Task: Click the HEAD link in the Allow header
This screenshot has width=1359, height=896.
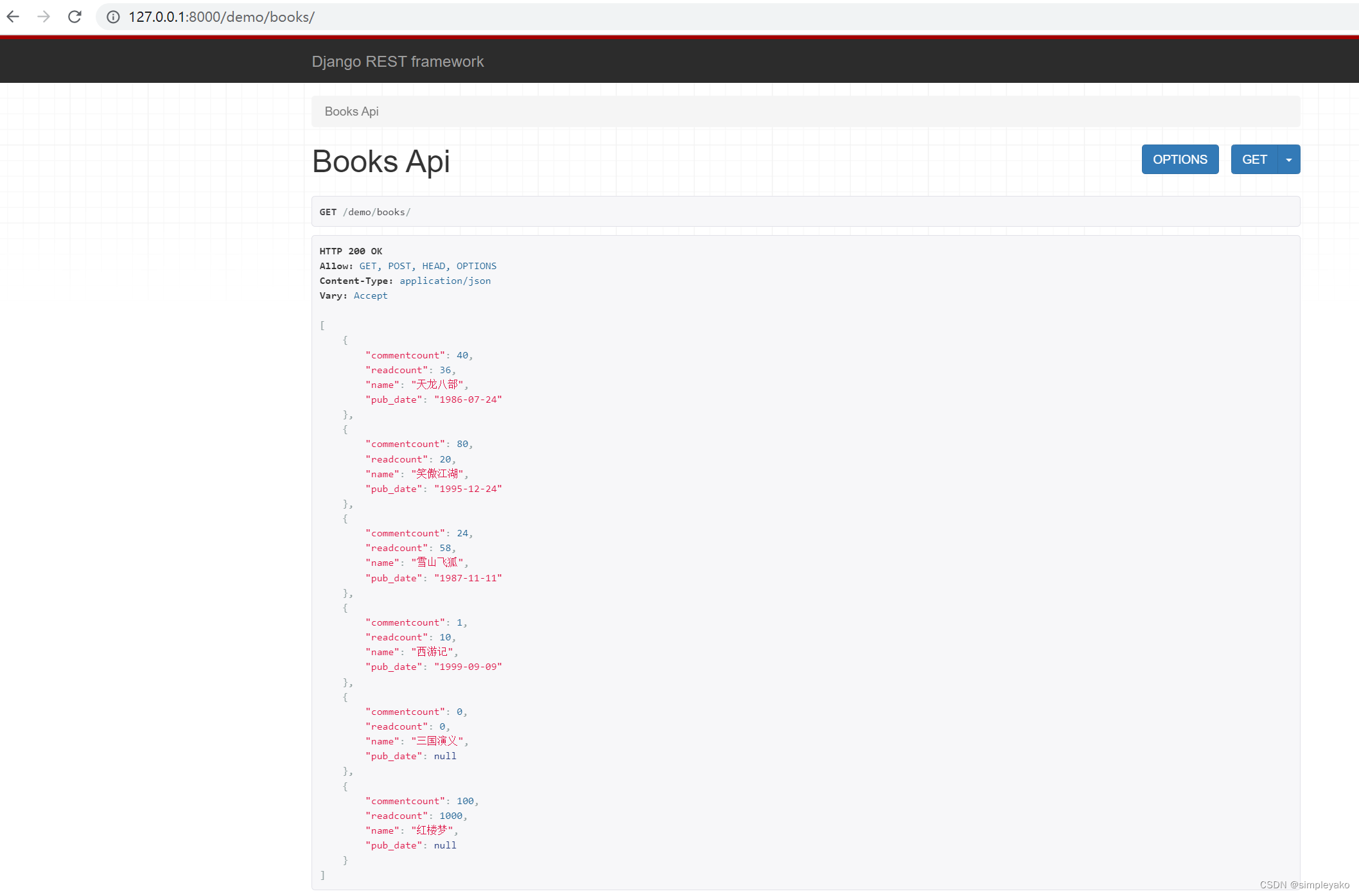Action: pyautogui.click(x=434, y=266)
